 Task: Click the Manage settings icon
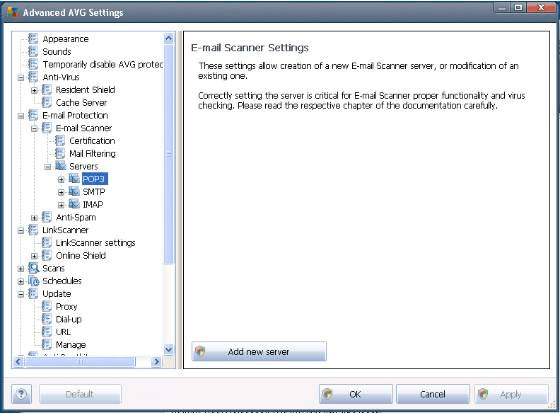coord(46,344)
